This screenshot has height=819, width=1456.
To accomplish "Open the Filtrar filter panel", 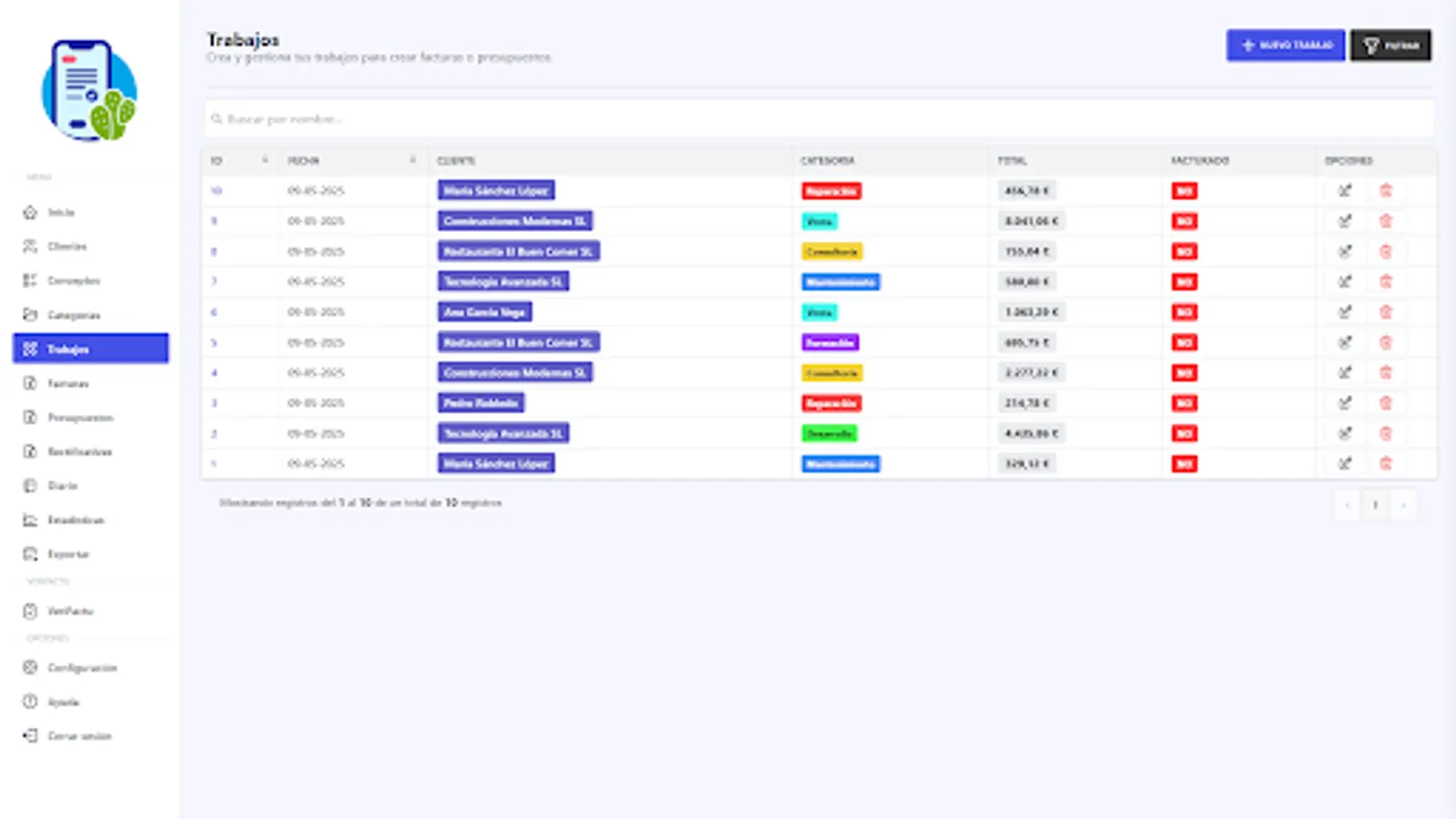I will pos(1391,45).
